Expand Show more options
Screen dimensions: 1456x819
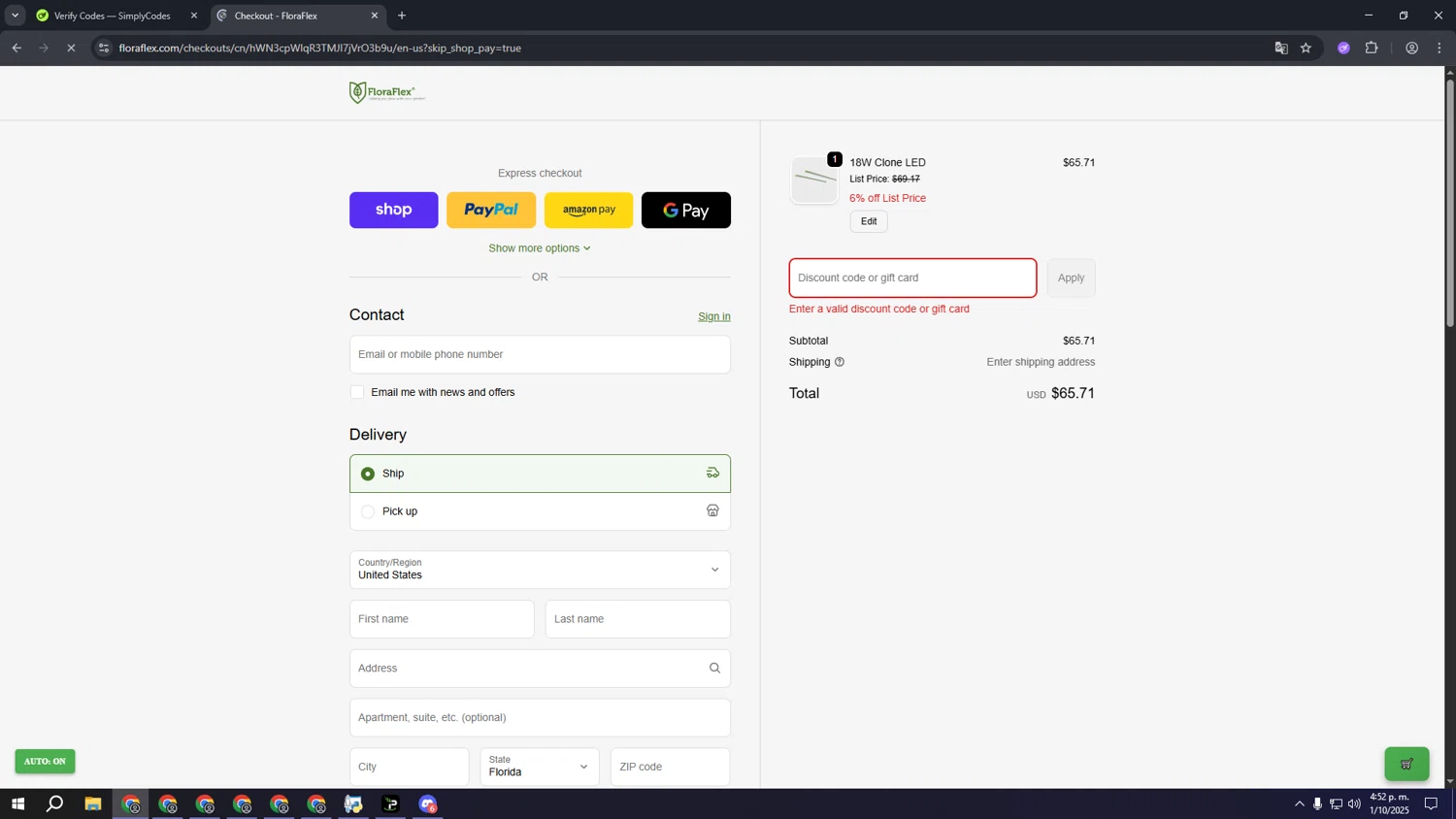tap(540, 248)
